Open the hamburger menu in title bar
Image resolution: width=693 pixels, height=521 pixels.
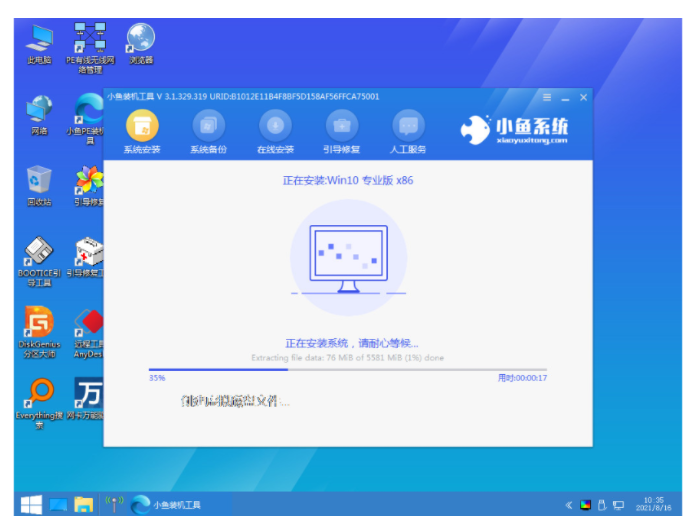(x=547, y=97)
